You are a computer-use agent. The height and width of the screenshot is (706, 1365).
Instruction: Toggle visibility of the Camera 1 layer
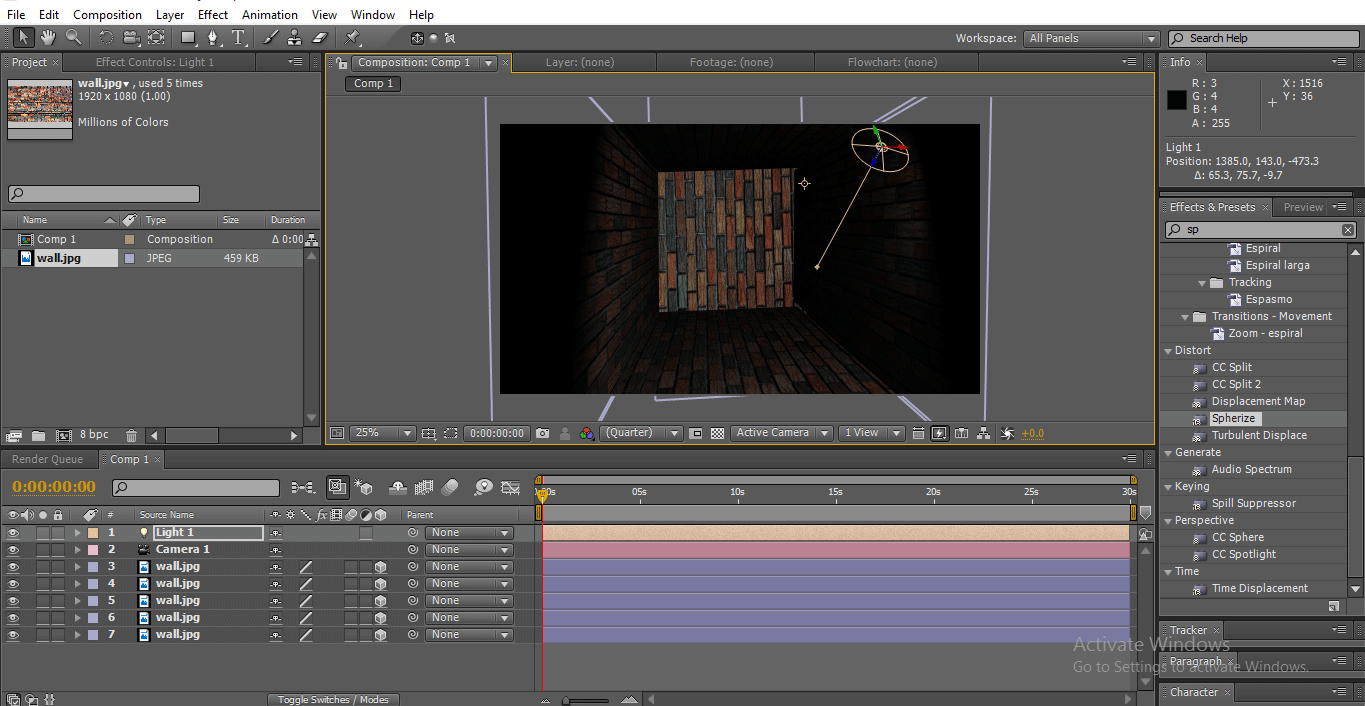click(14, 550)
